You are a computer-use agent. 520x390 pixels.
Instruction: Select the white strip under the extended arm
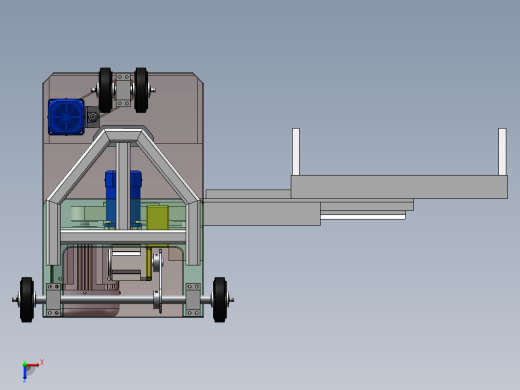(x=363, y=217)
